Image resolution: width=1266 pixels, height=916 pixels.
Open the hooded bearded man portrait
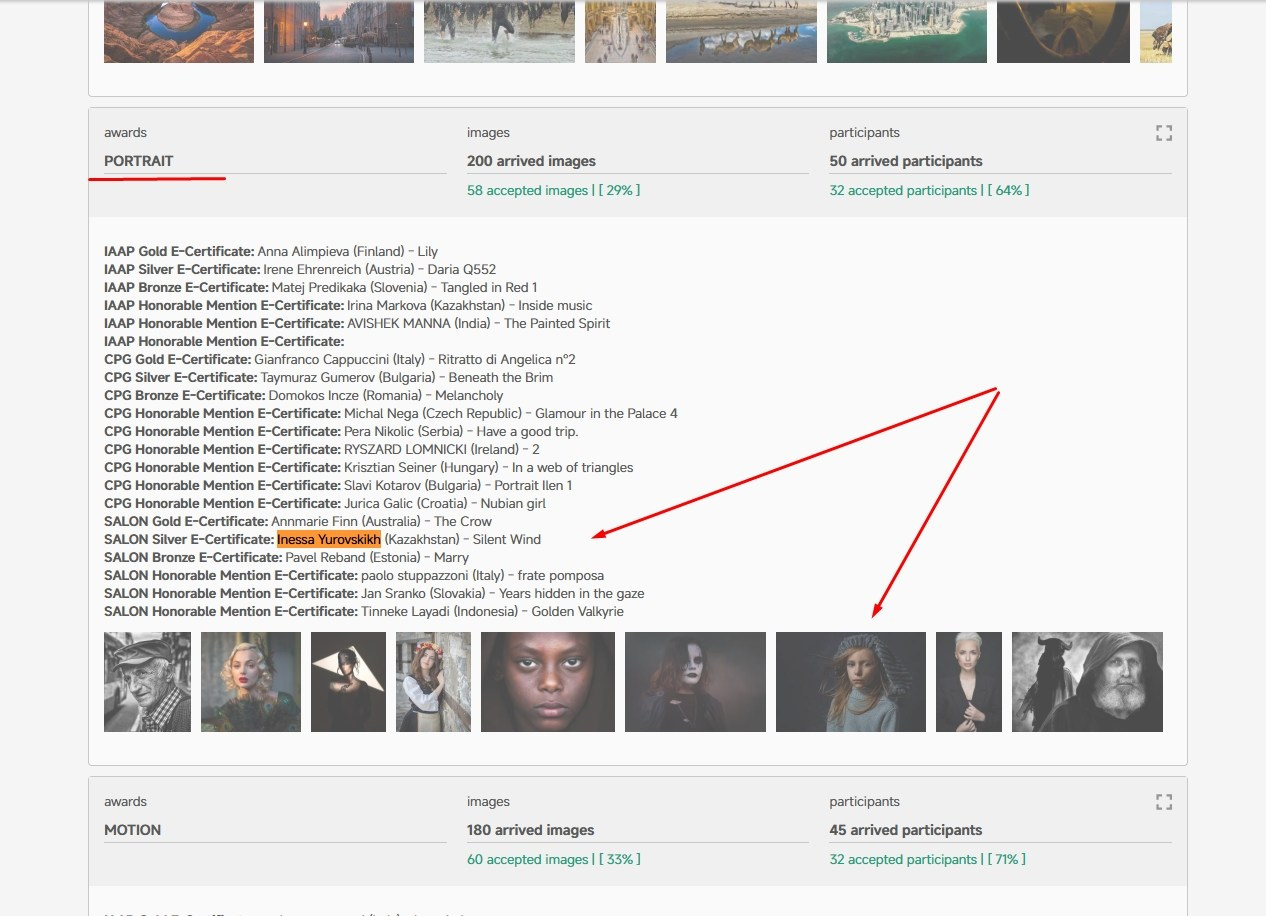pos(1087,682)
